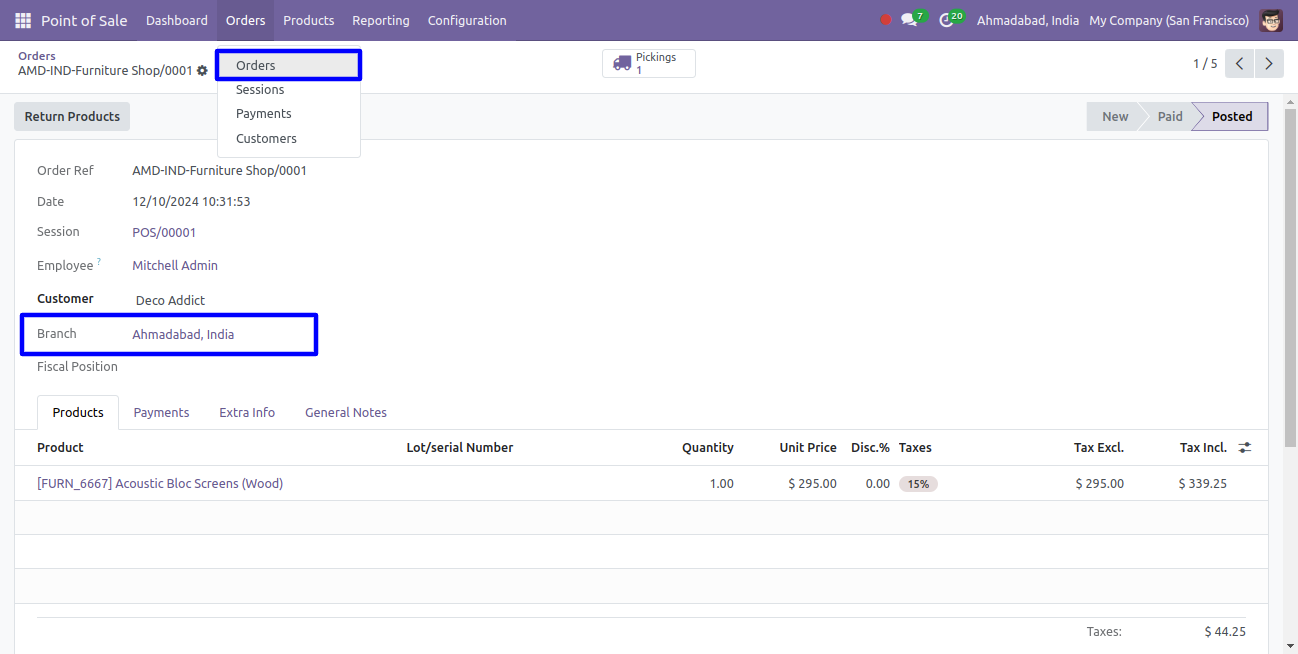The height and width of the screenshot is (654, 1298).
Task: Go to the next order record
Action: pyautogui.click(x=1269, y=64)
